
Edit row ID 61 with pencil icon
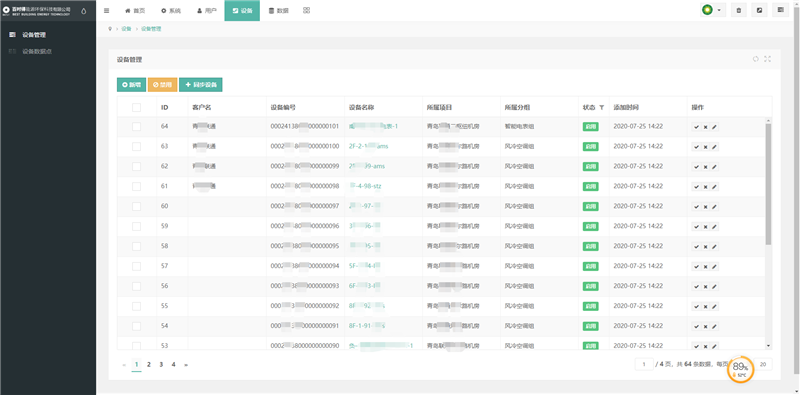(714, 187)
